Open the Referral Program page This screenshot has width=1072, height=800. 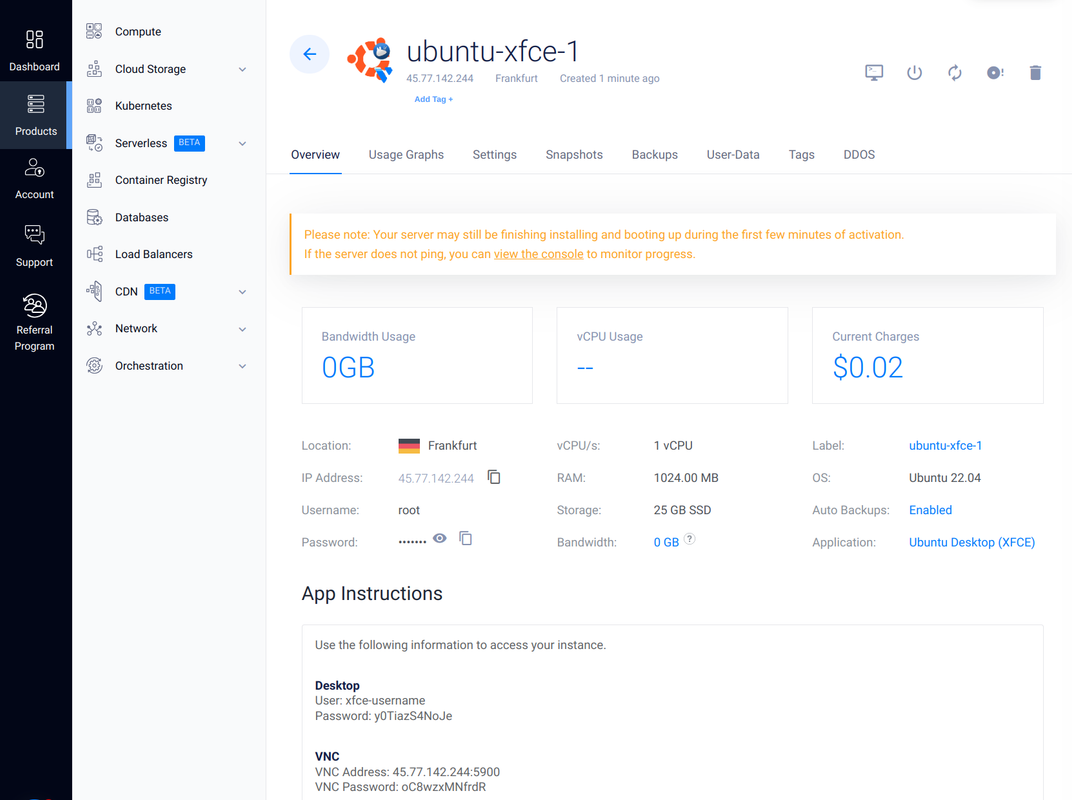[34, 322]
